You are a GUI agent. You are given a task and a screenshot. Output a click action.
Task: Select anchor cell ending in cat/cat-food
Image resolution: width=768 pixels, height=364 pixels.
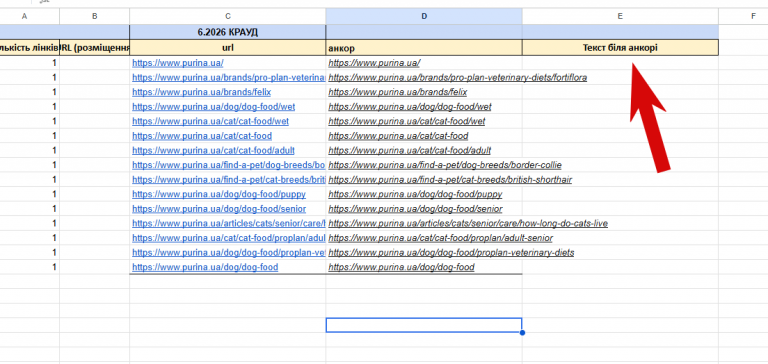click(x=424, y=136)
